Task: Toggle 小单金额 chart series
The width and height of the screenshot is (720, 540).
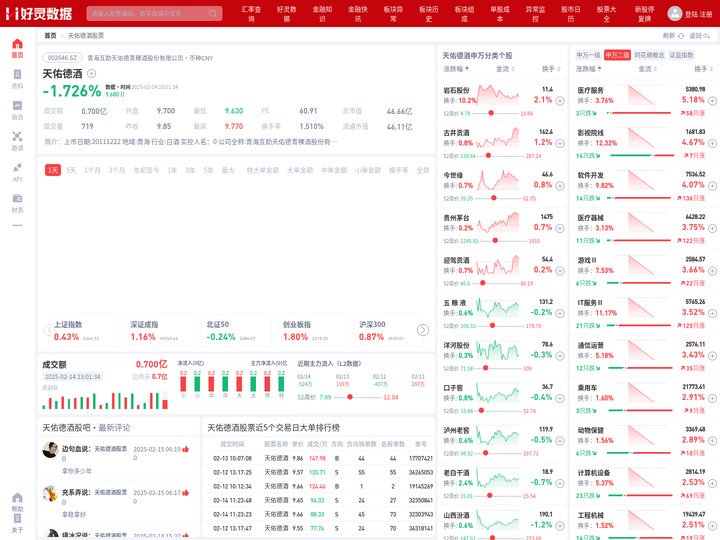Action: tap(368, 170)
